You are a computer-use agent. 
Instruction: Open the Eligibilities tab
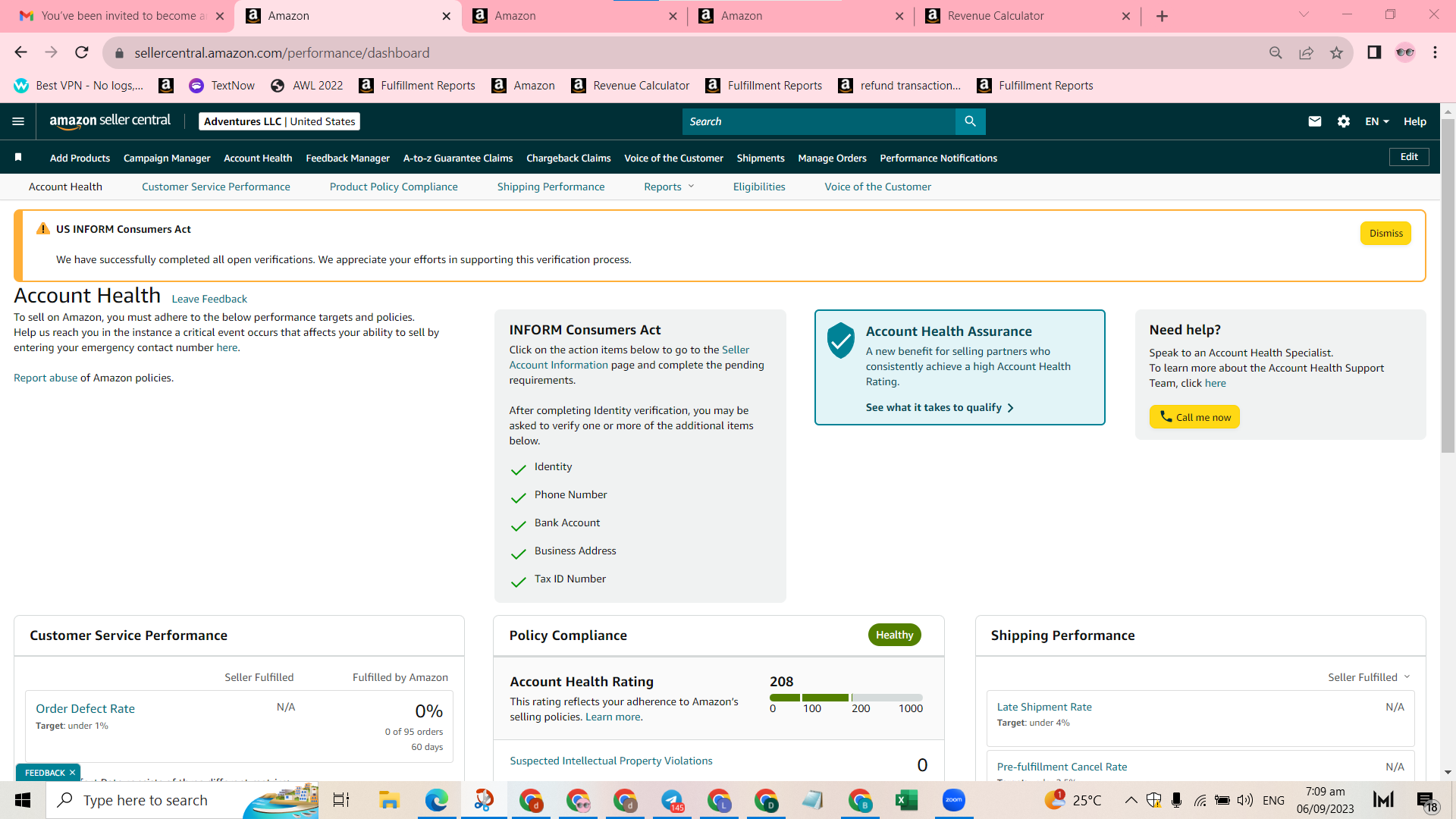pos(759,187)
